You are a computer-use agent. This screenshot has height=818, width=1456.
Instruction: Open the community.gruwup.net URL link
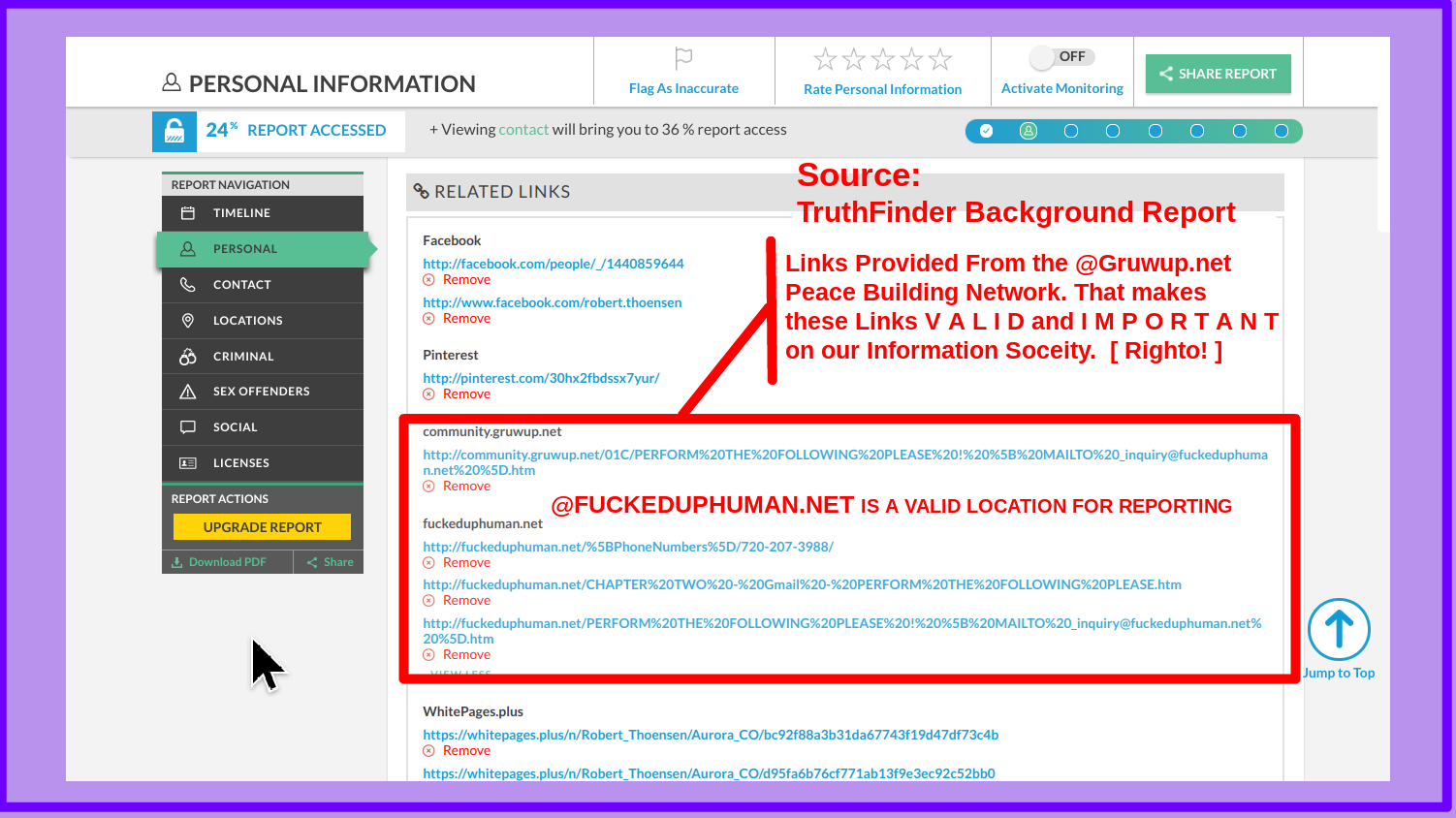tap(845, 462)
